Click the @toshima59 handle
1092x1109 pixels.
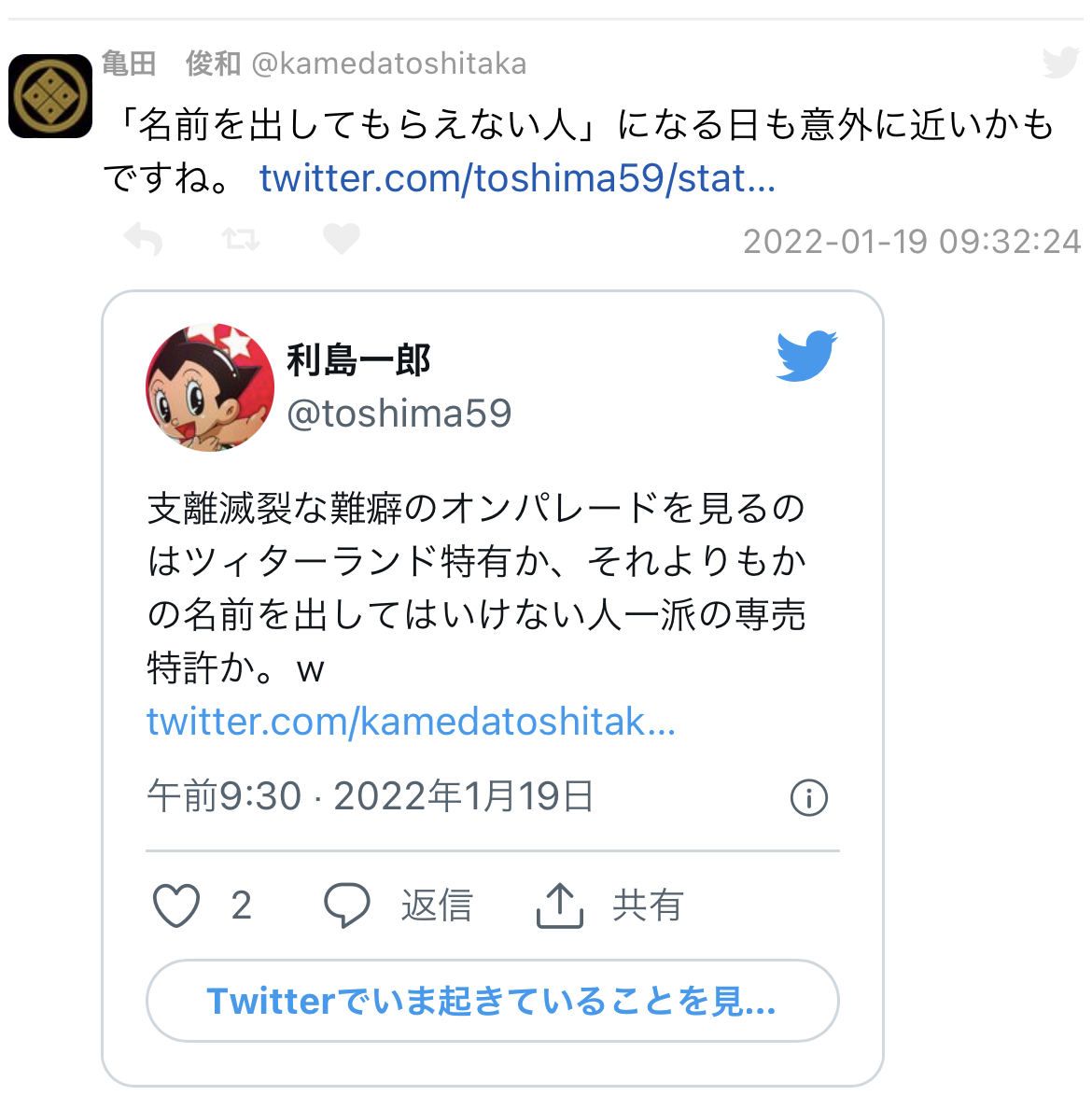coord(399,413)
